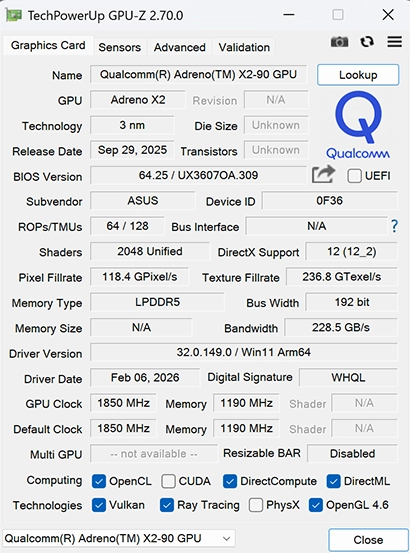Click the Qualcomm vendor logo
The width and height of the screenshot is (410, 553).
357,124
